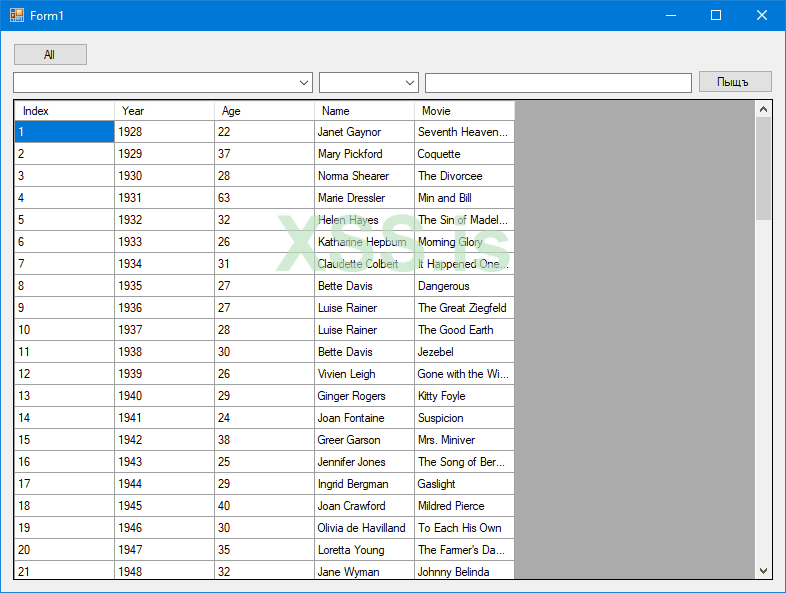The height and width of the screenshot is (593, 786).
Task: Open the wide left combo box dropdown
Action: [305, 83]
